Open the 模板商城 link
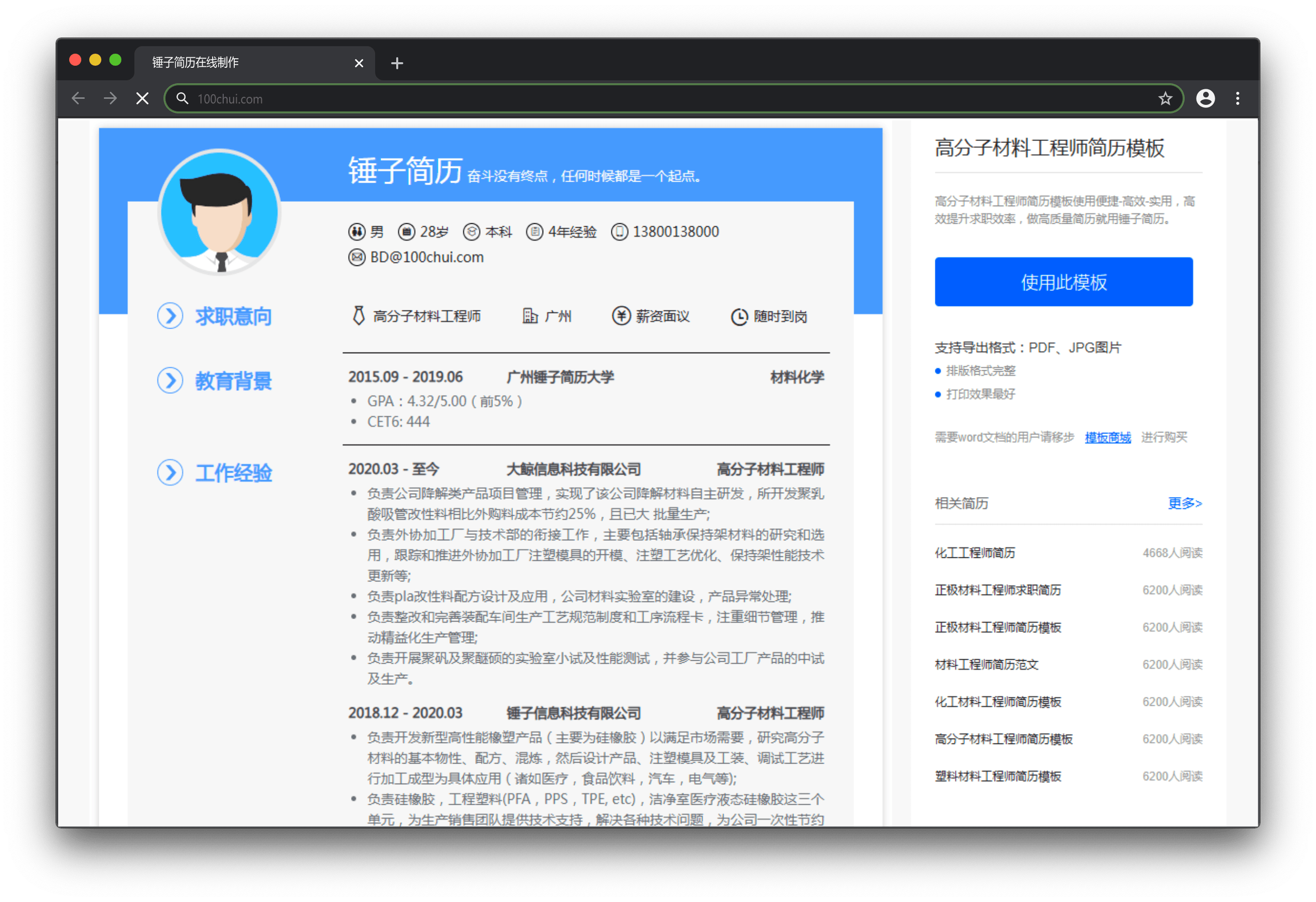 point(1107,437)
